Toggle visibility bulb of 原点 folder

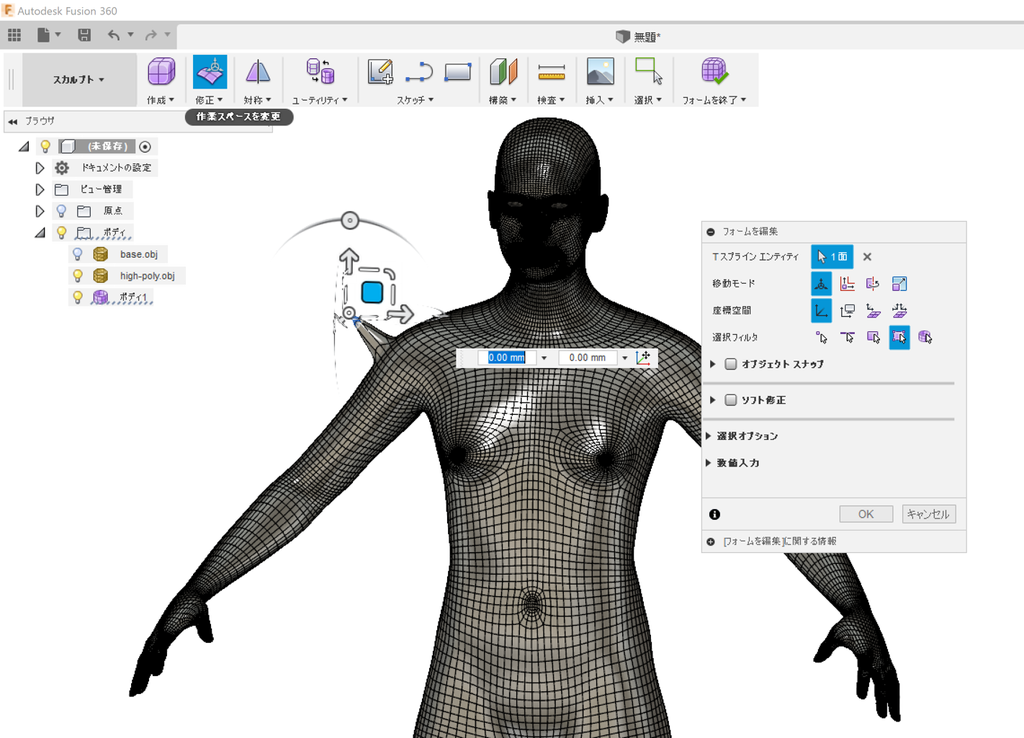[61, 211]
